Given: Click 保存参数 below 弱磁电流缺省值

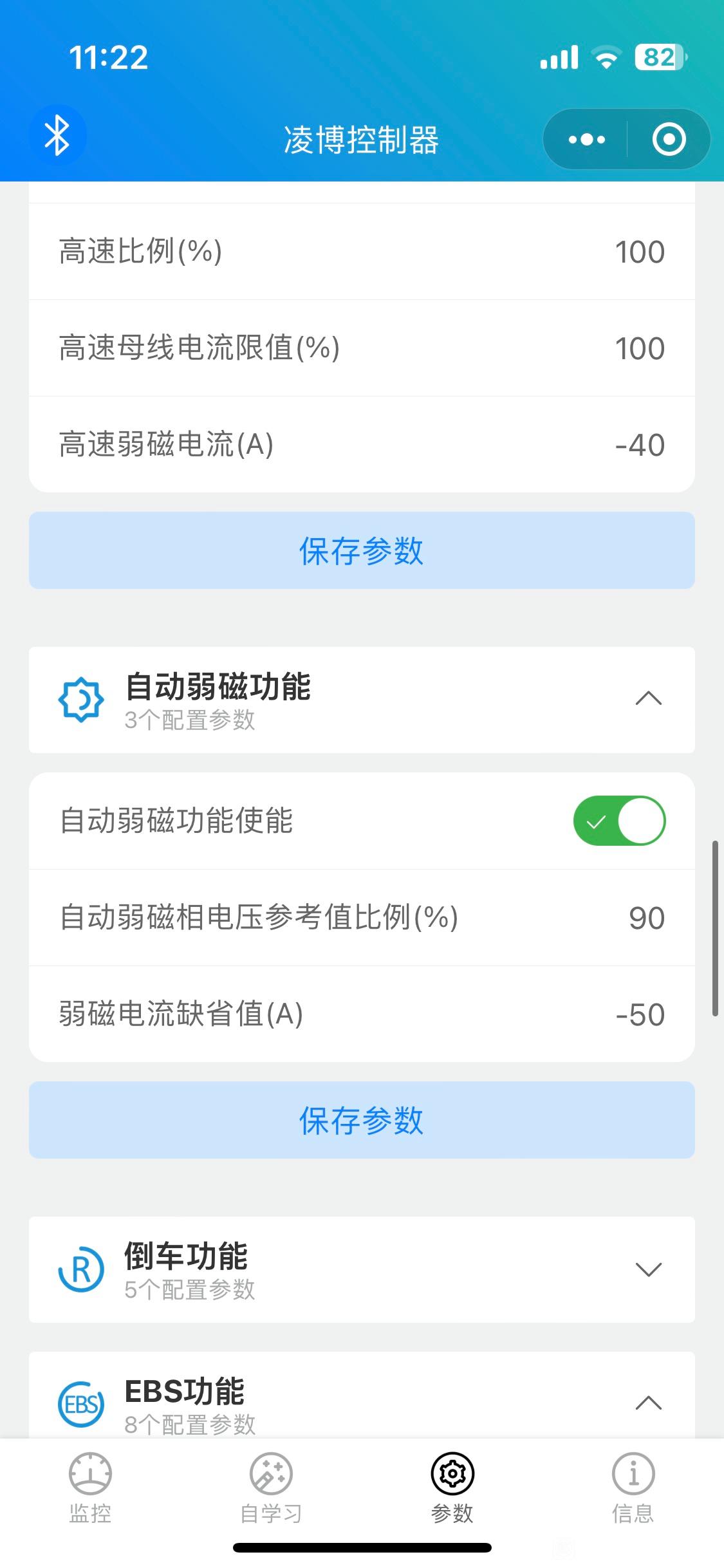Looking at the screenshot, I should [362, 1120].
